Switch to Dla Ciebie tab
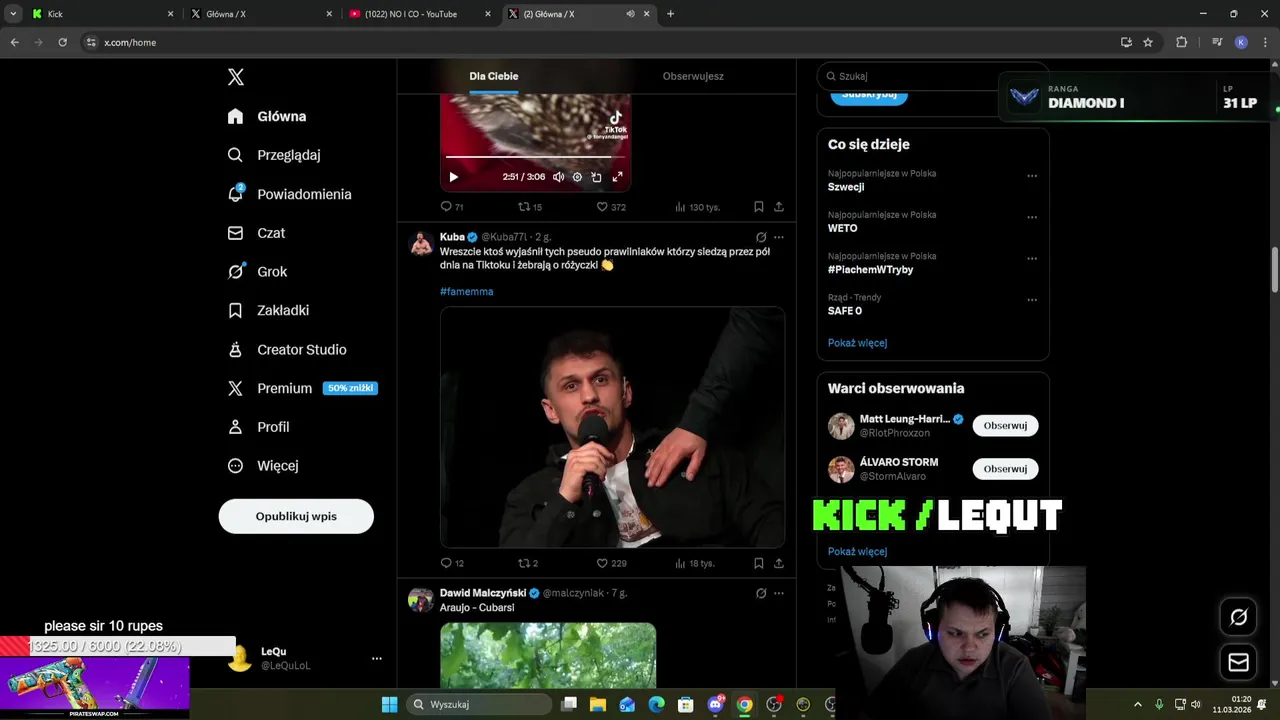 click(494, 76)
